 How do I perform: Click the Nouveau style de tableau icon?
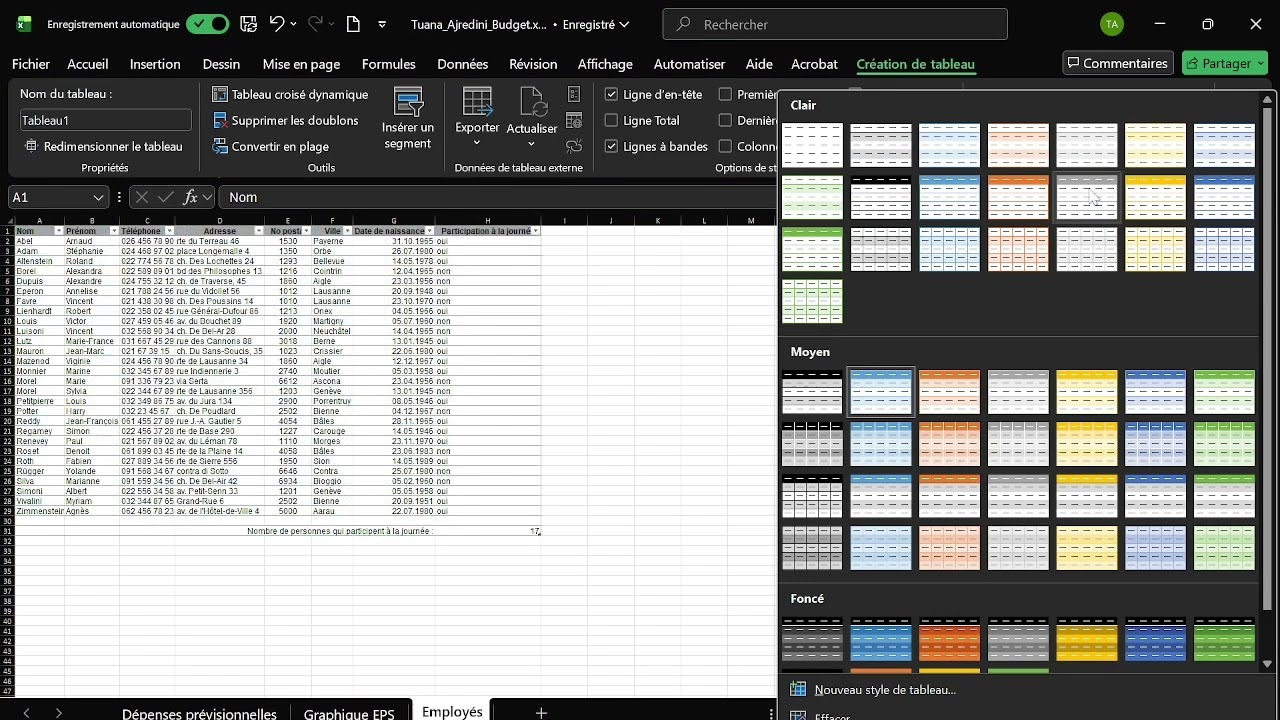pyautogui.click(x=798, y=689)
